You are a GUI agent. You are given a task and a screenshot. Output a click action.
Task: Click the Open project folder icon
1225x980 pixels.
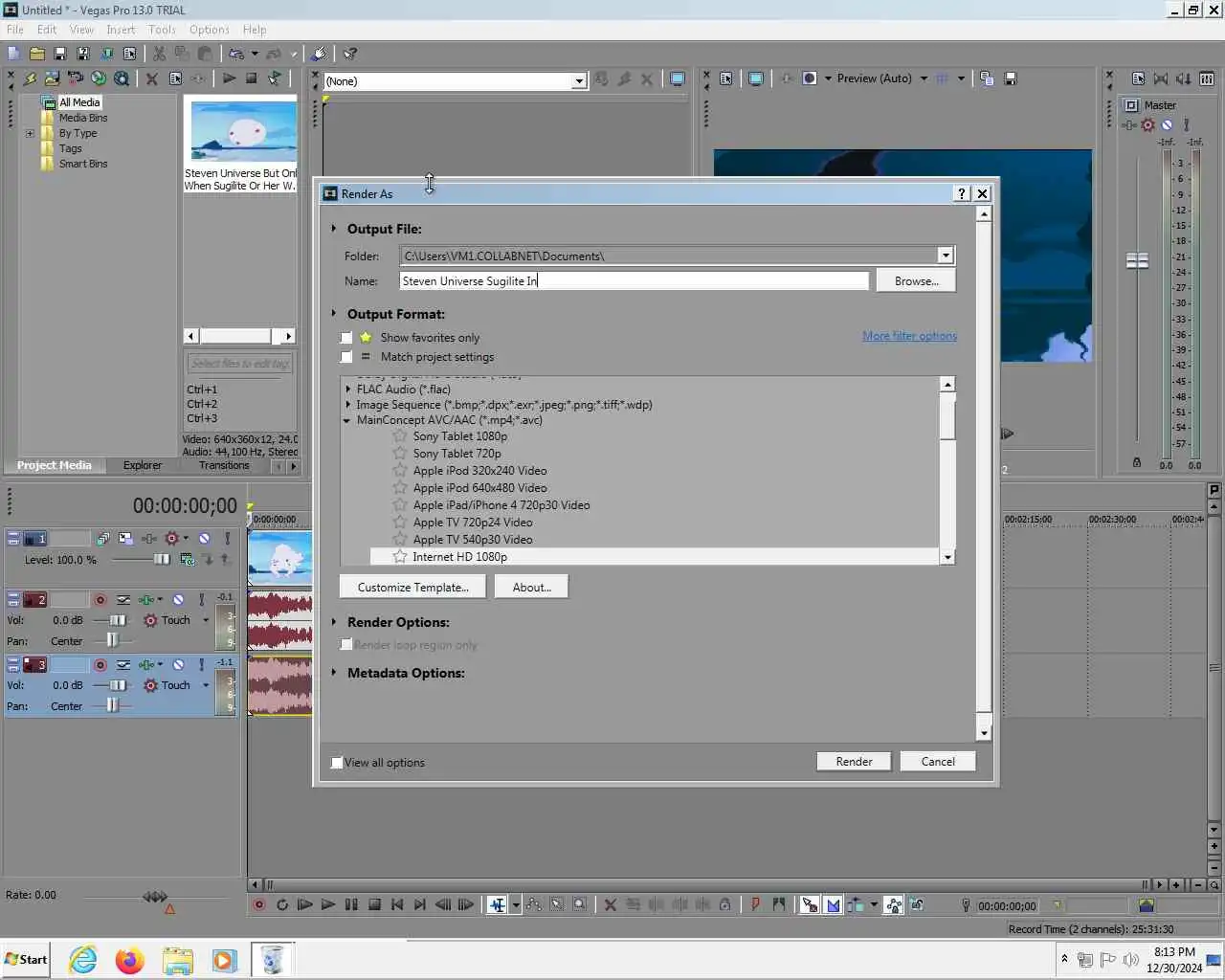tap(36, 54)
